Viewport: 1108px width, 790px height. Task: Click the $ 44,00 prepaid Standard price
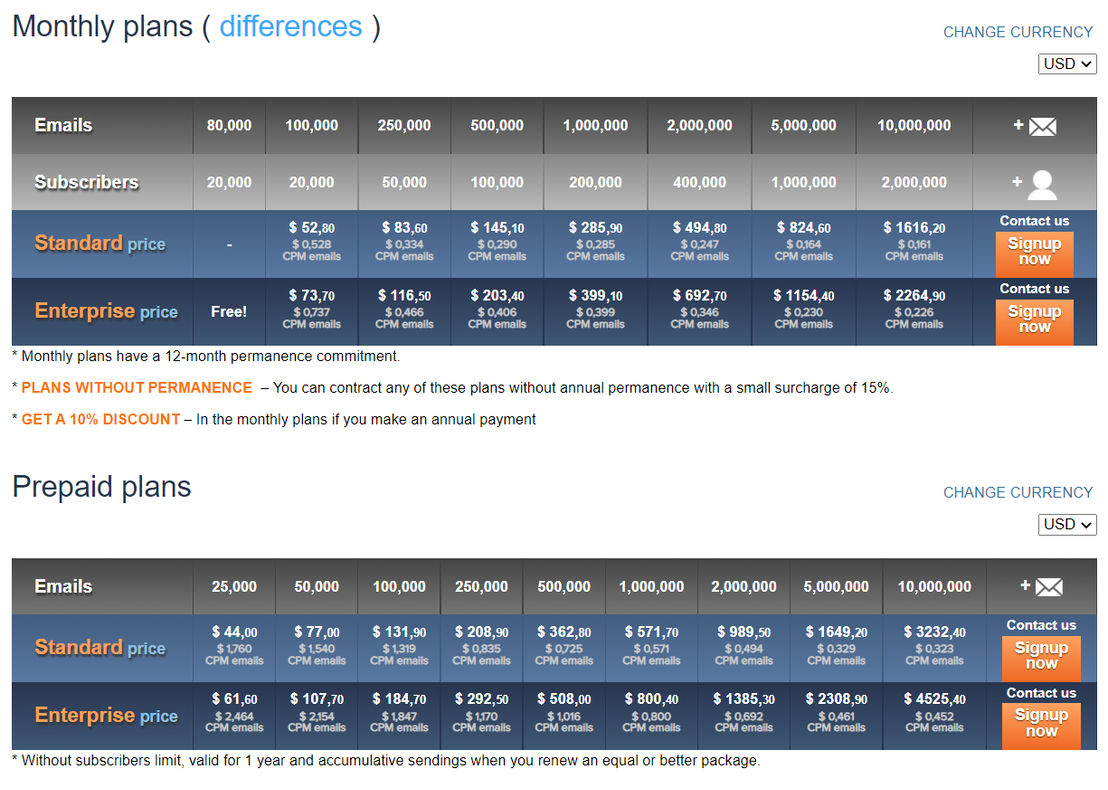pos(235,632)
